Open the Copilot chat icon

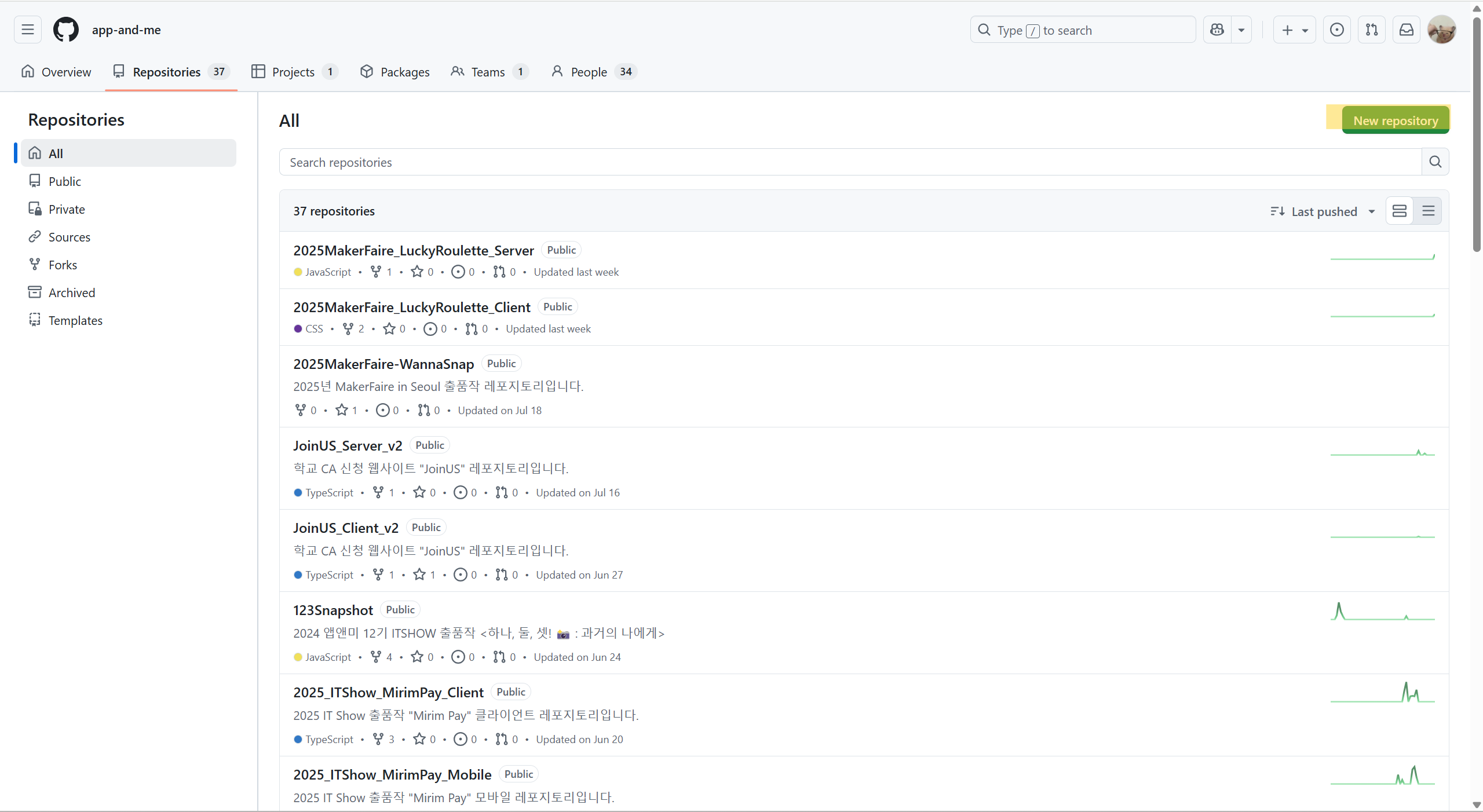pos(1217,30)
